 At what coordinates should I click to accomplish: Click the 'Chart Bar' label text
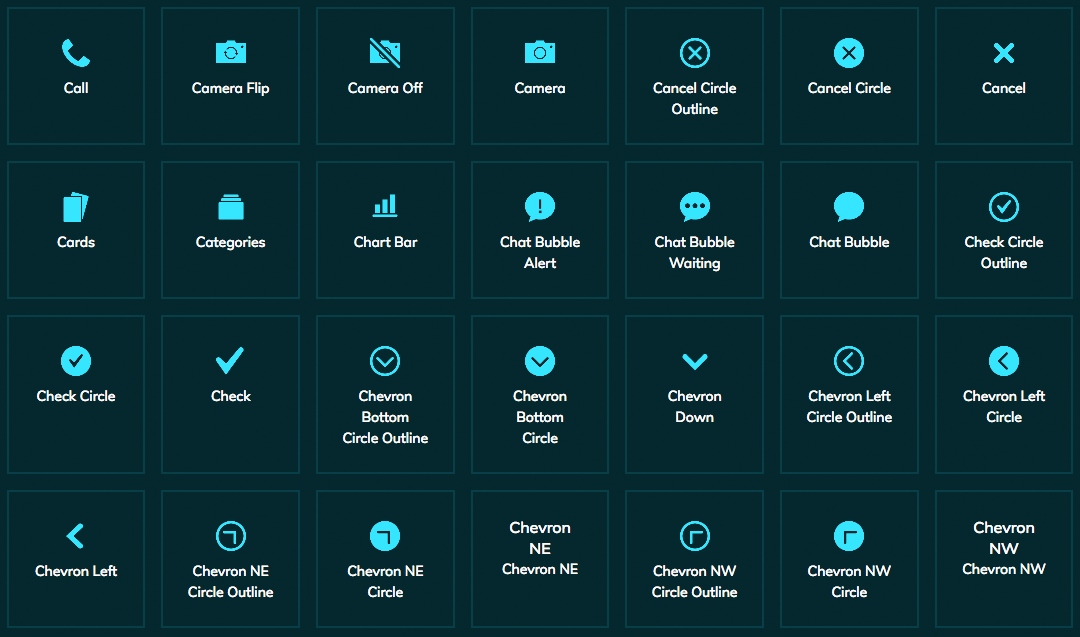click(385, 242)
